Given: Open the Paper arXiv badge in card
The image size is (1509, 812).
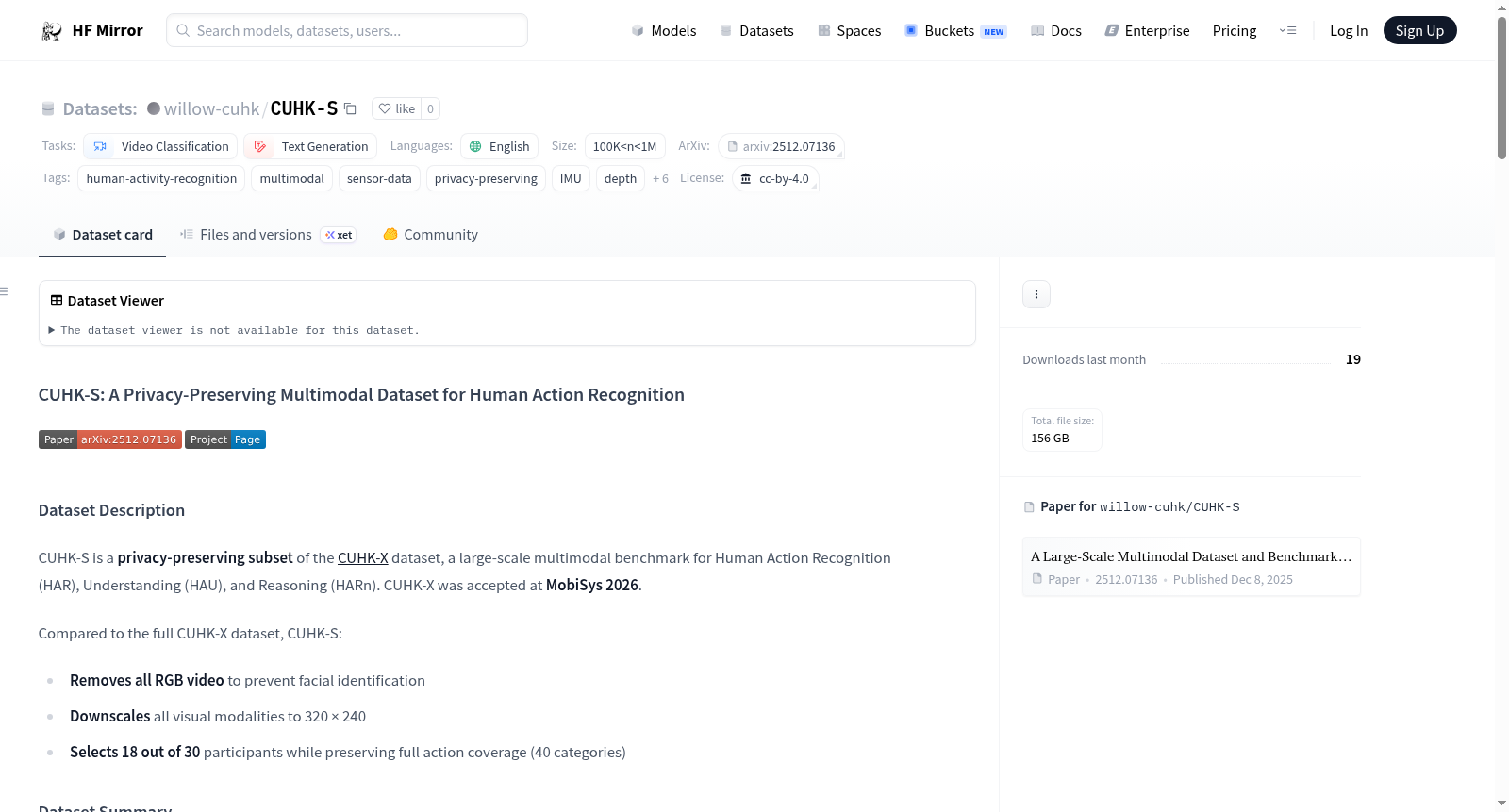Looking at the screenshot, I should (110, 439).
